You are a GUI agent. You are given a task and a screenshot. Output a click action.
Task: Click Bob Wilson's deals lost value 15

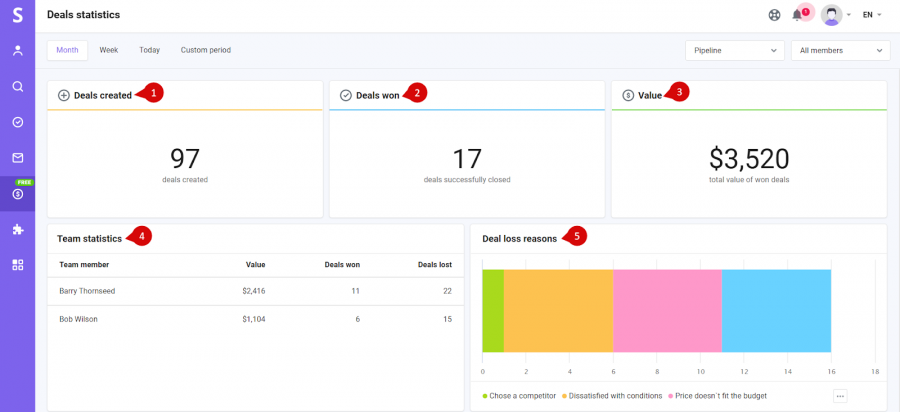pyautogui.click(x=447, y=319)
